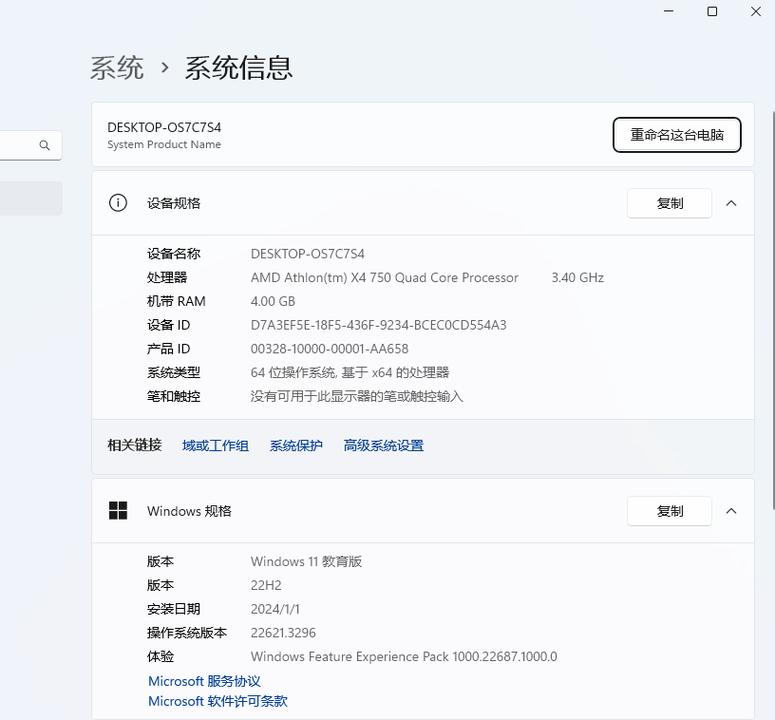Click the 处理器 label
This screenshot has width=775, height=720.
click(x=167, y=278)
